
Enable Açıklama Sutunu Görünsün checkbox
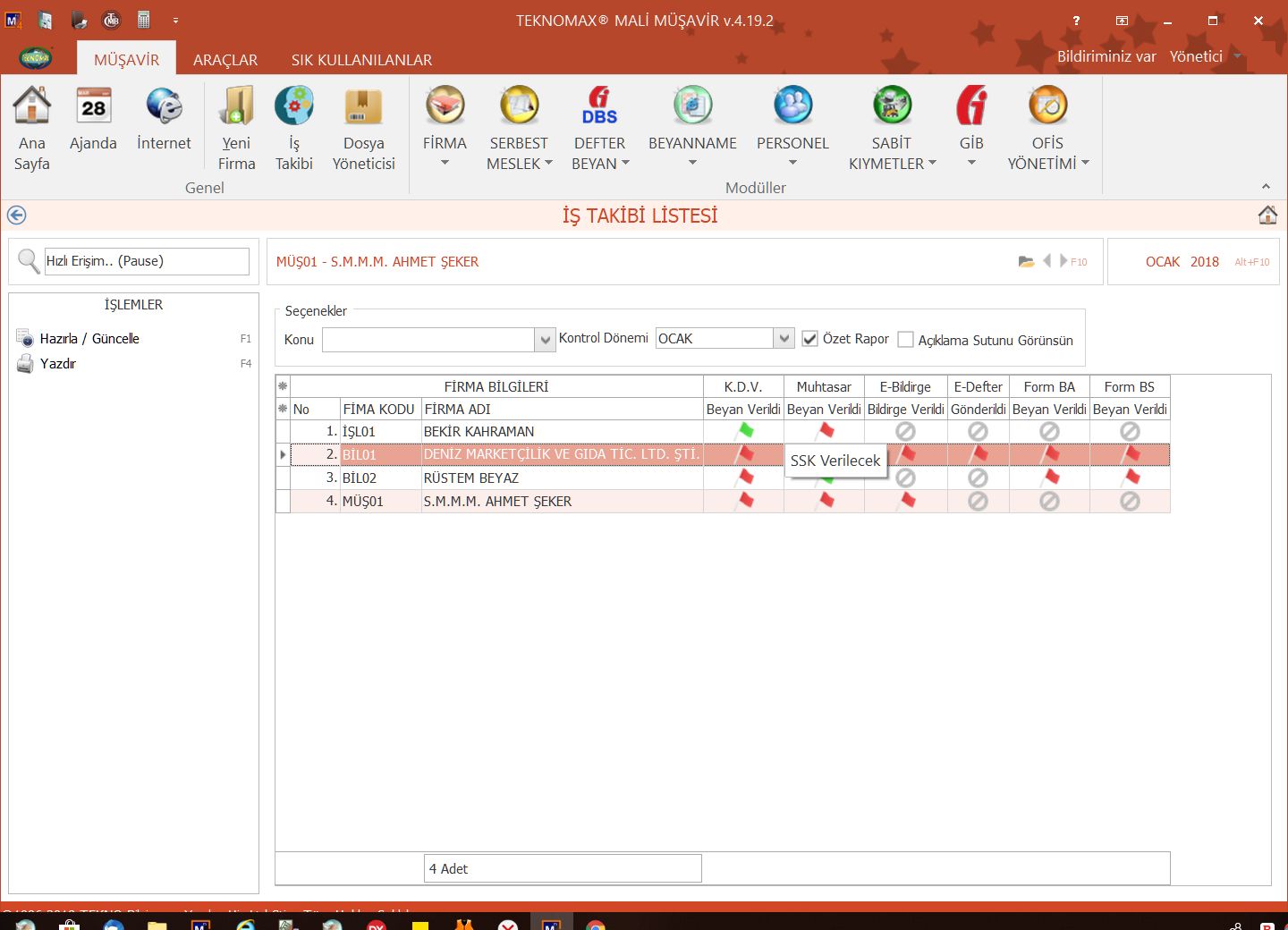[905, 340]
